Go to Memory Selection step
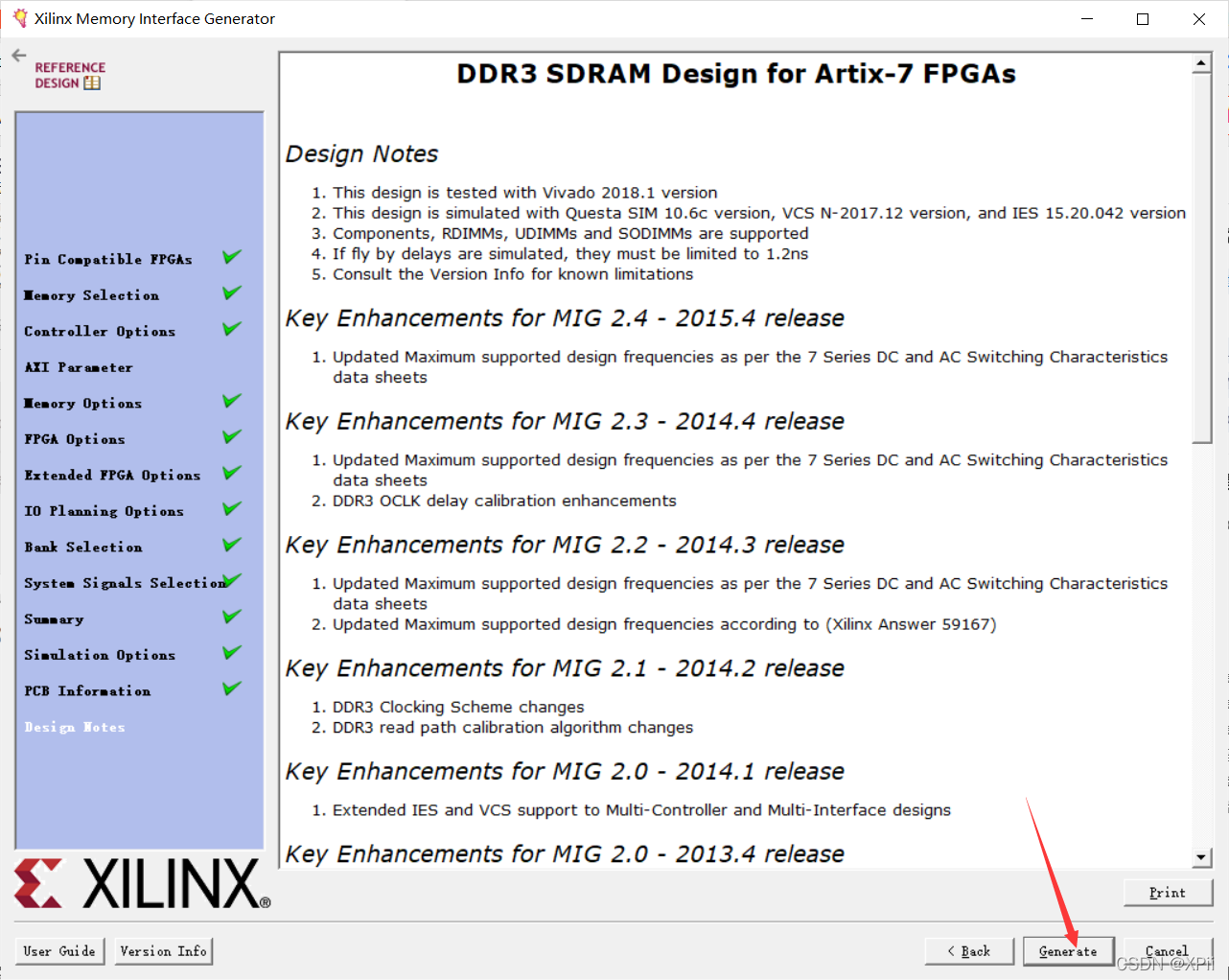Screen dimensions: 1229x980 [92, 295]
